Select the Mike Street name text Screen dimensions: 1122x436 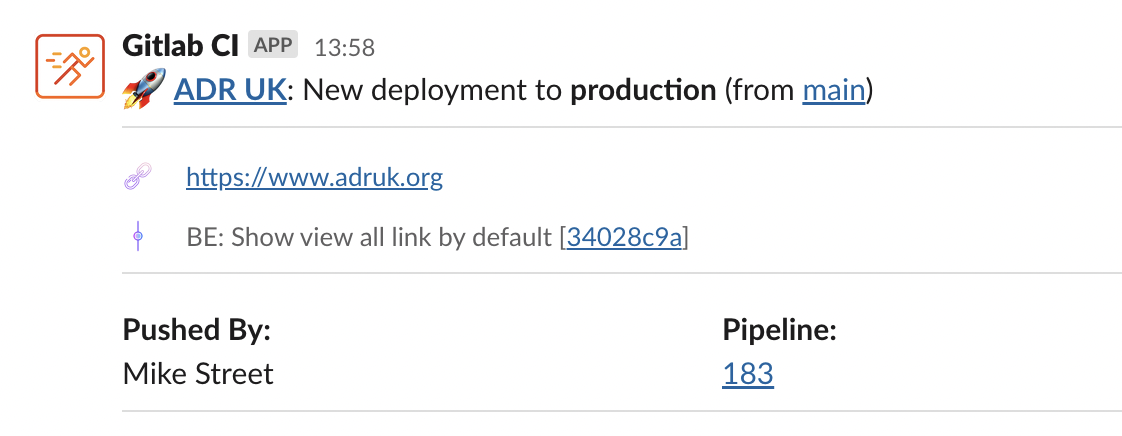pyautogui.click(x=197, y=374)
